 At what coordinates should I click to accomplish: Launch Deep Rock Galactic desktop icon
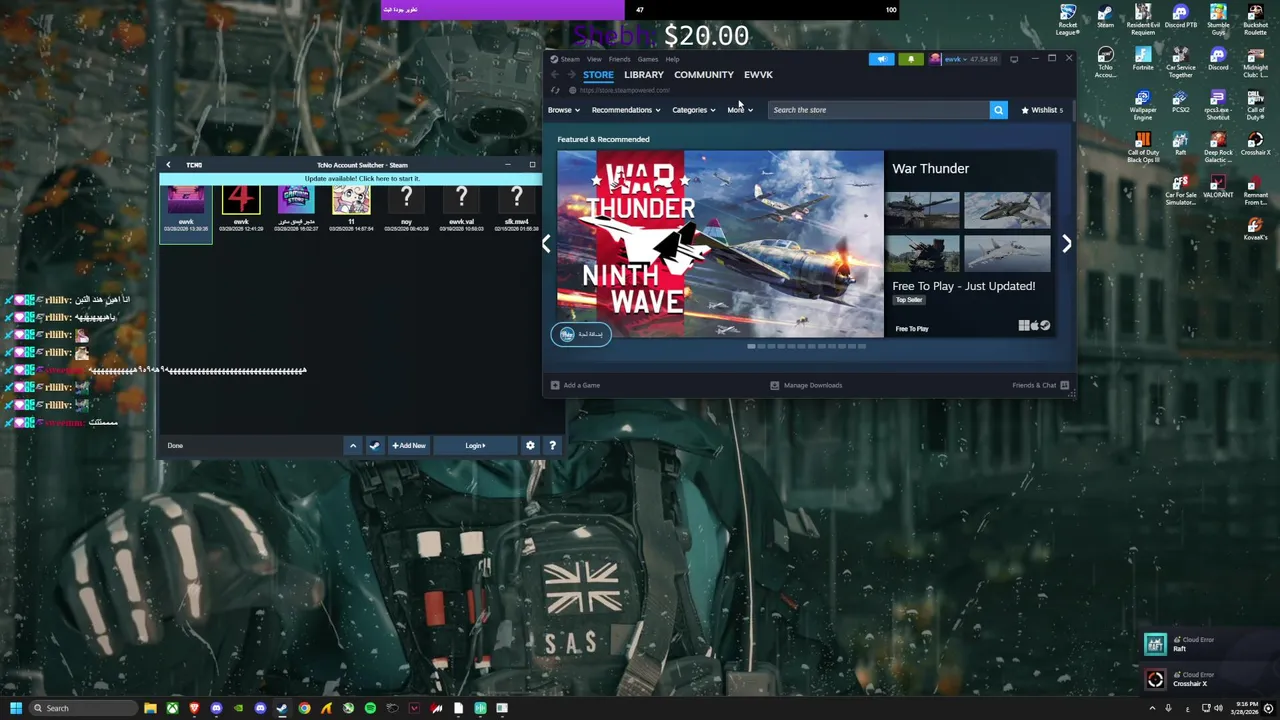point(1218,148)
